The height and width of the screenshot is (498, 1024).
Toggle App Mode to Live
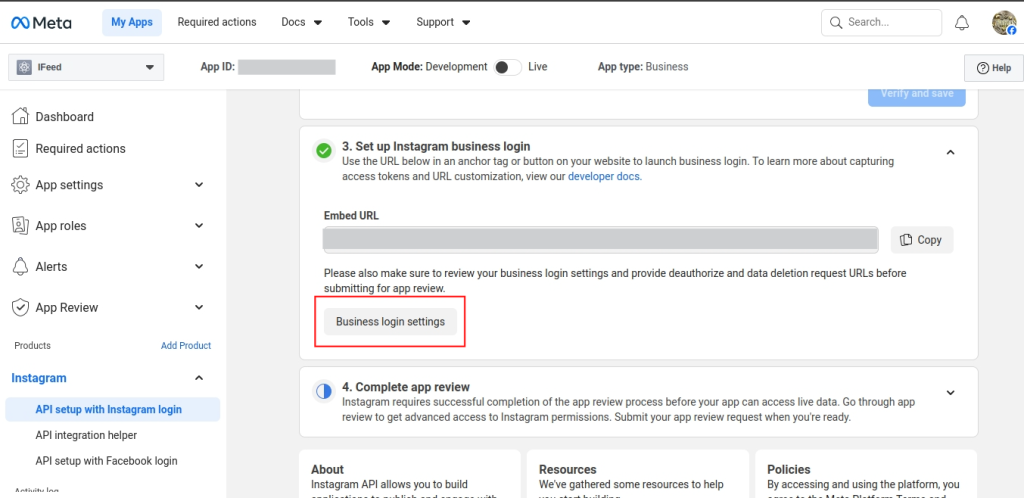507,67
